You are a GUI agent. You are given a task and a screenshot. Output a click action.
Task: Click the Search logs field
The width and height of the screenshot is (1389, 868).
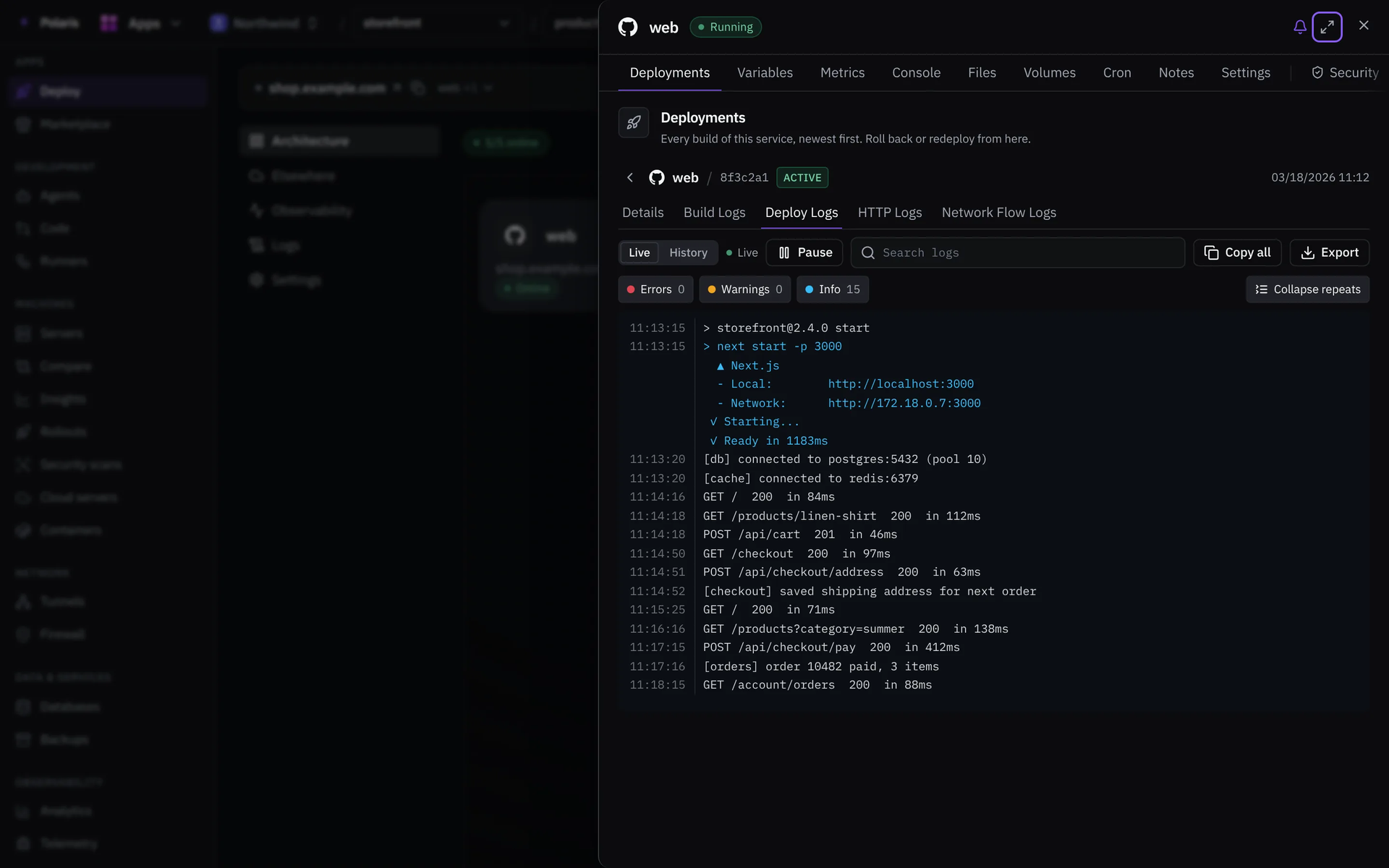[x=1017, y=252]
